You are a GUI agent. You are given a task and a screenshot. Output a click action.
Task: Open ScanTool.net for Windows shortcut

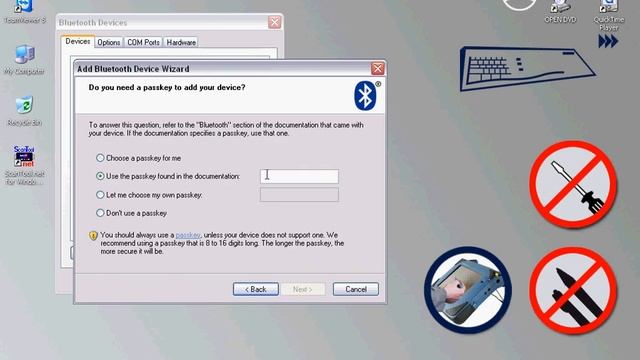coord(24,165)
